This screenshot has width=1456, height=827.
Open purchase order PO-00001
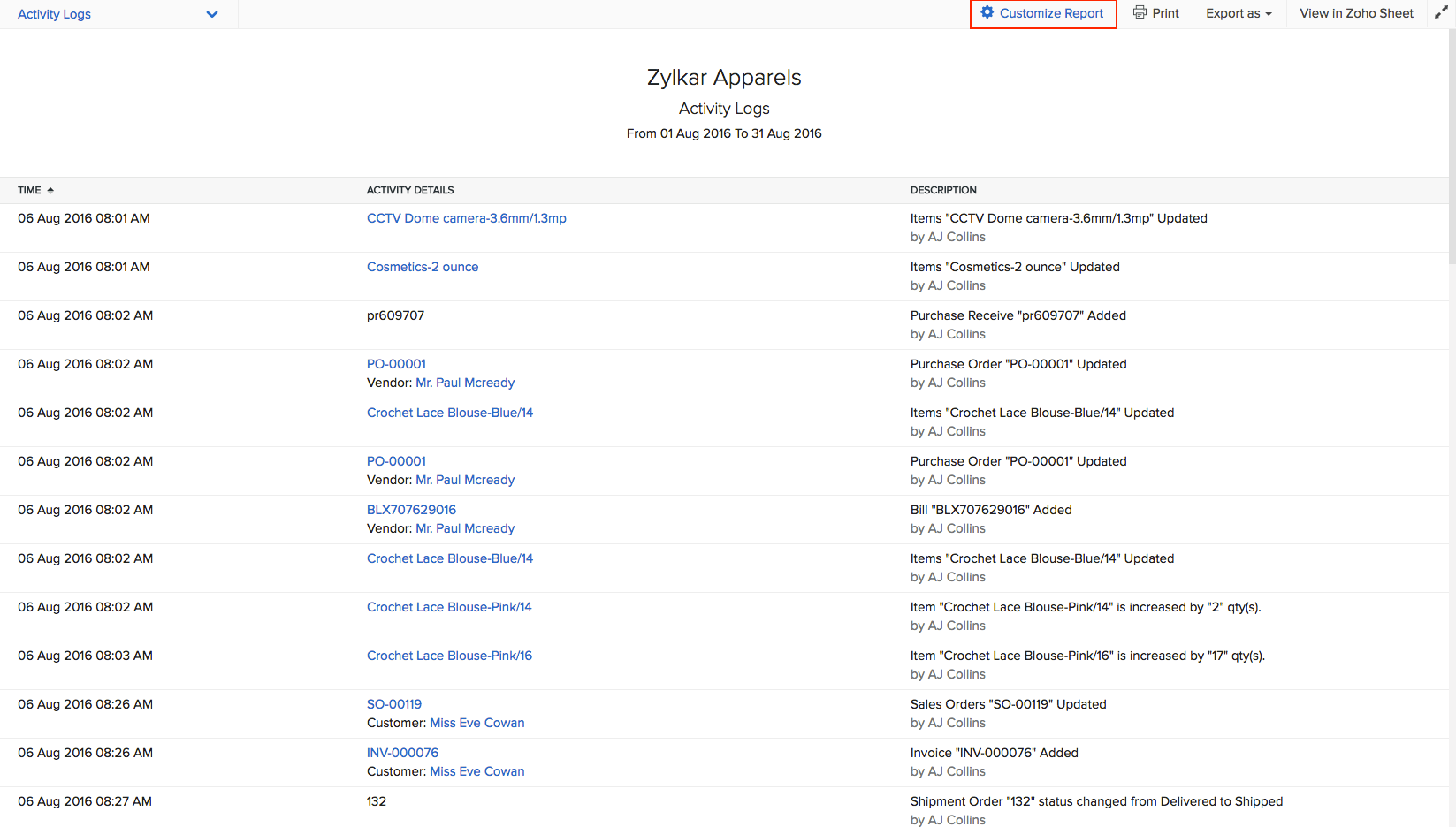[x=396, y=364]
